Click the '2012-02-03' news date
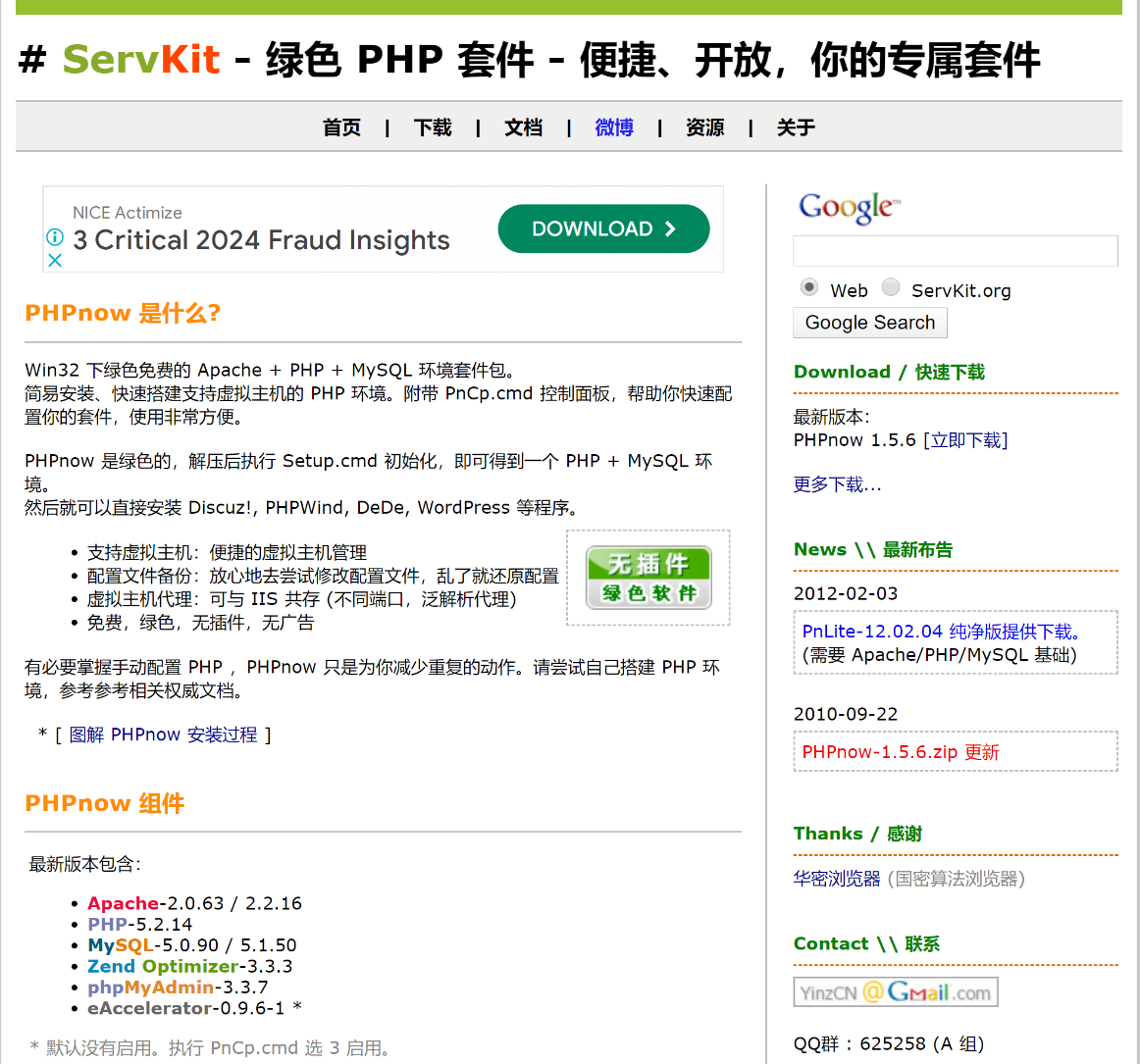This screenshot has height=1064, width=1140. pos(846,593)
